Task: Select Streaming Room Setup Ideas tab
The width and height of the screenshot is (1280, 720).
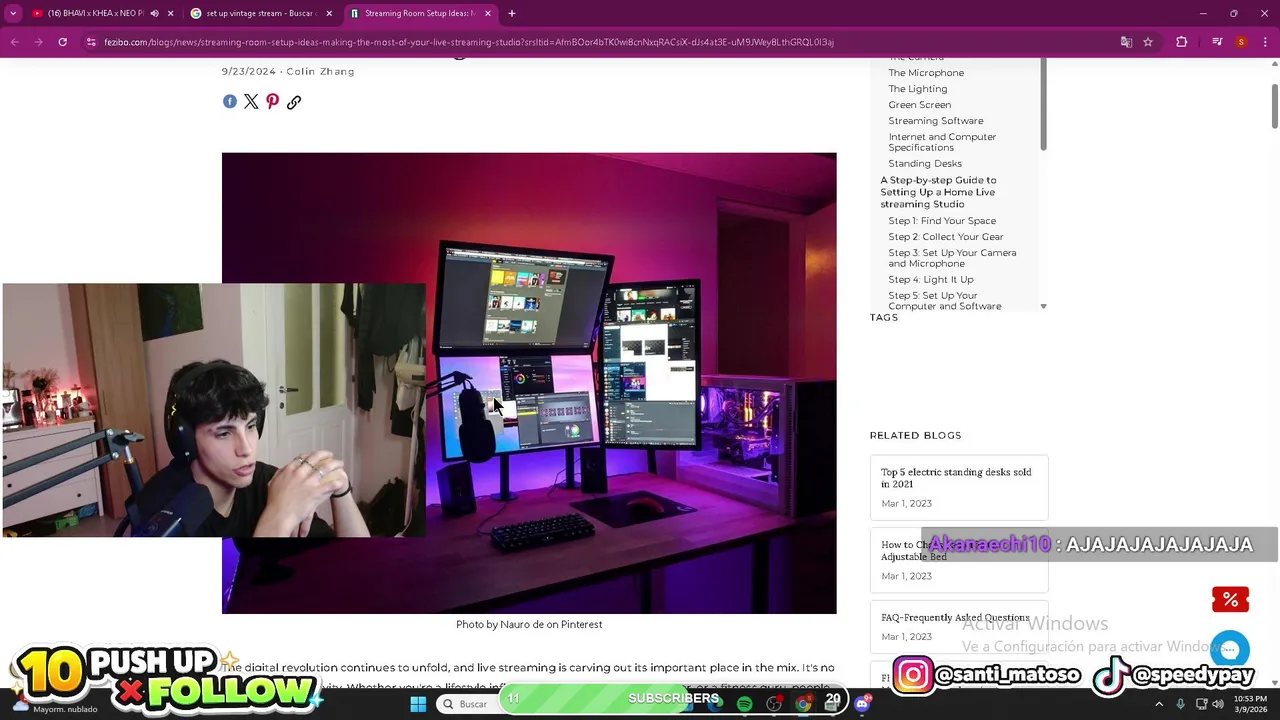Action: (x=418, y=13)
